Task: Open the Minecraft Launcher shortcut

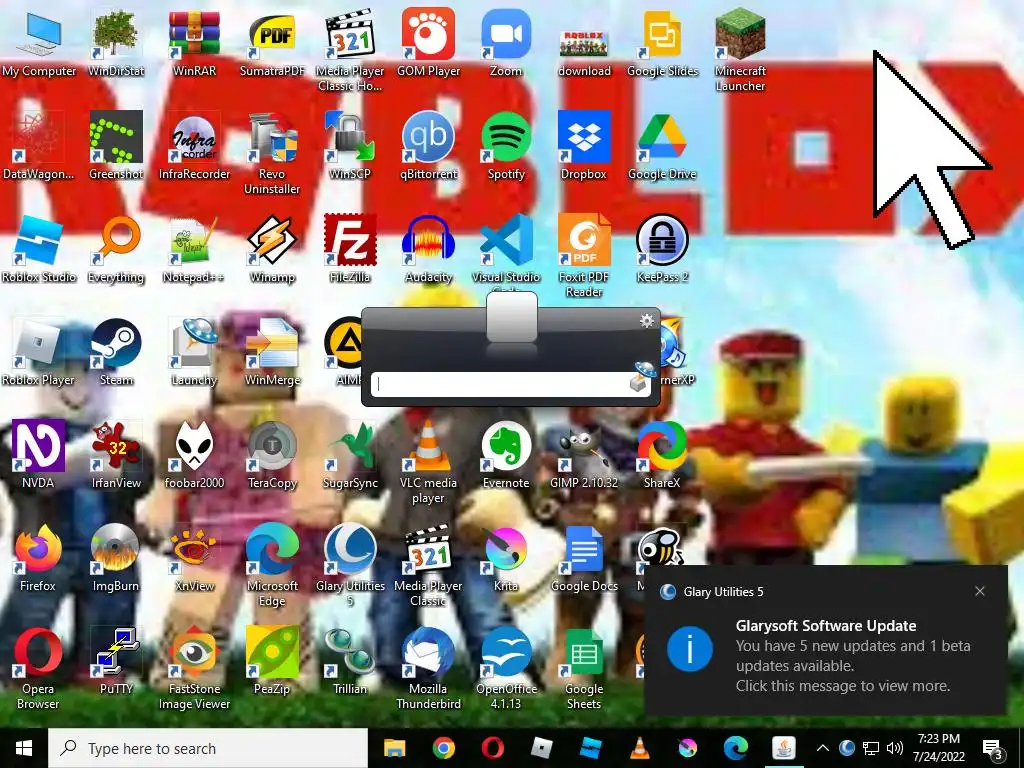Action: click(740, 50)
